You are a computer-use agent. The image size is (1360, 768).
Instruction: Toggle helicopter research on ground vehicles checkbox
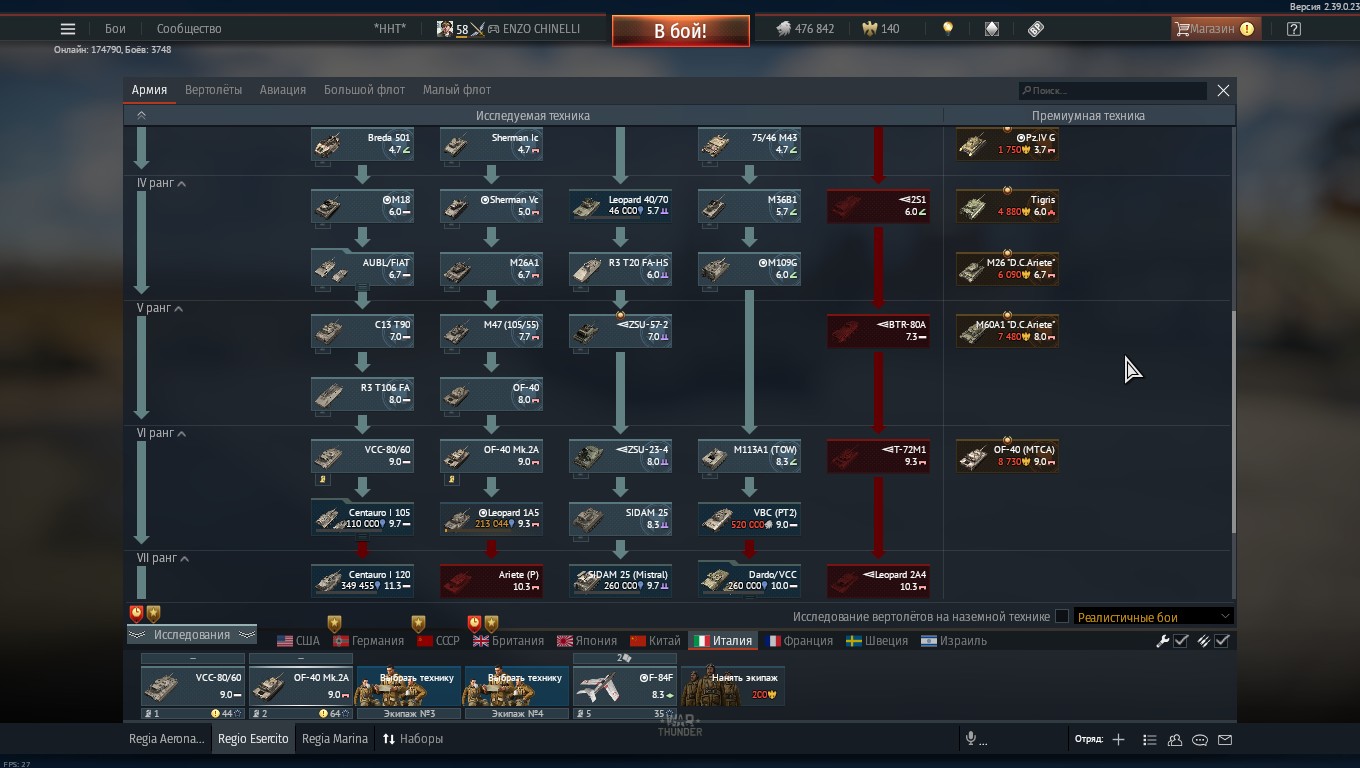[x=1062, y=617]
